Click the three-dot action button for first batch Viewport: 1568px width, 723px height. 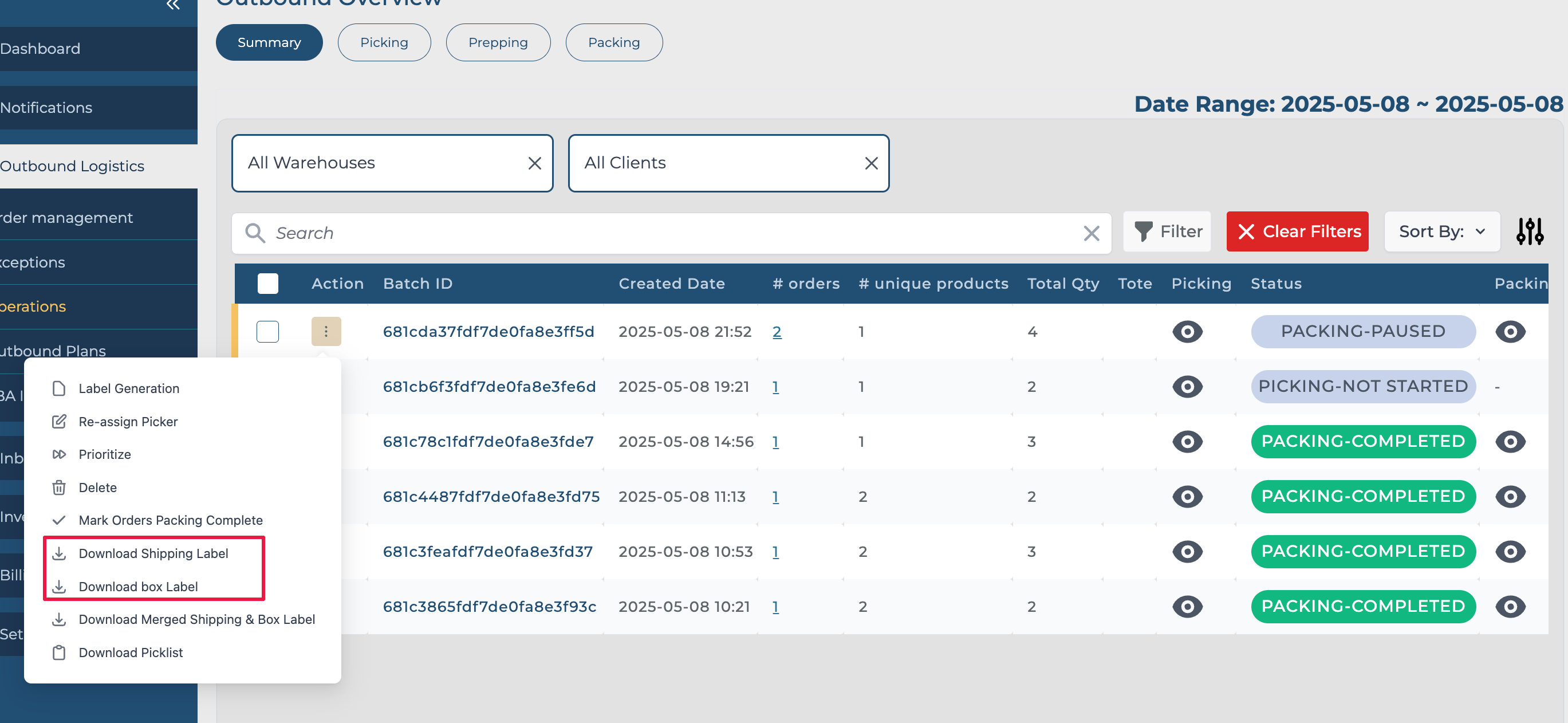tap(326, 331)
